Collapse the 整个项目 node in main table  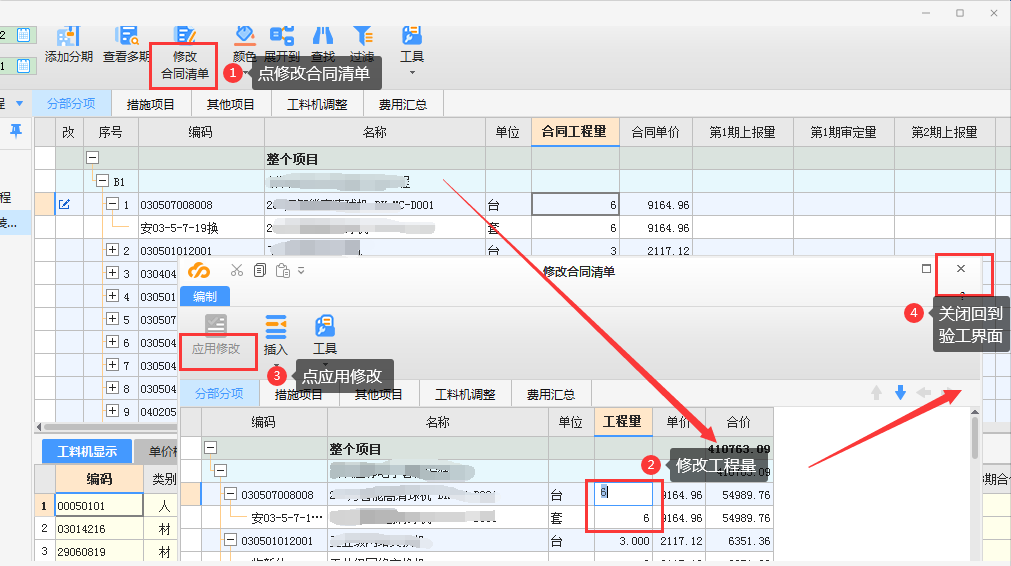point(92,157)
